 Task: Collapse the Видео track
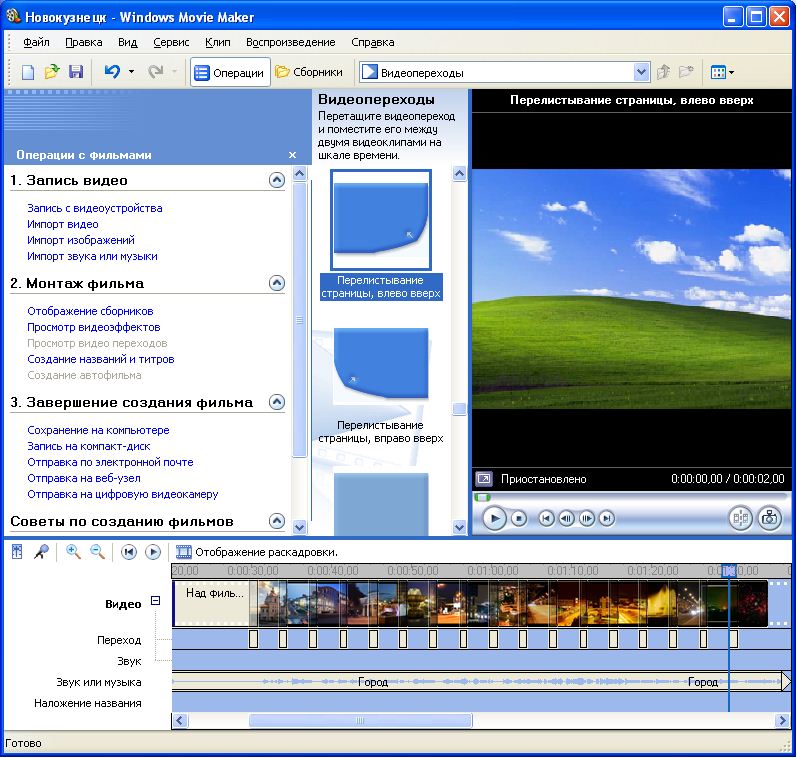tap(156, 600)
